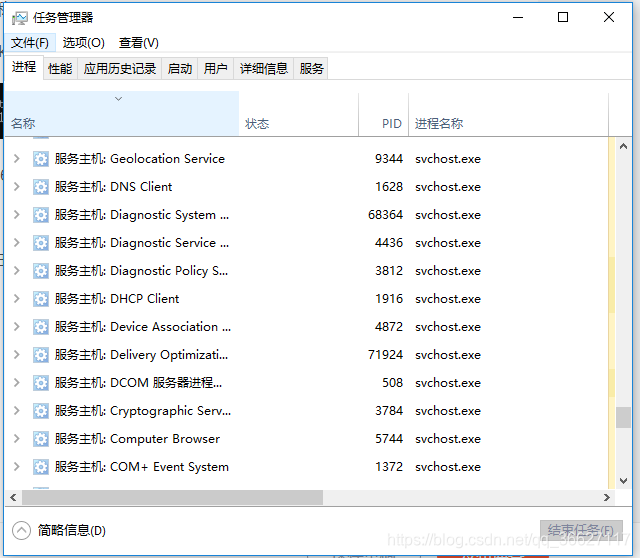Image resolution: width=640 pixels, height=558 pixels.
Task: Click the gear icon for DHCP Client
Action: tap(40, 299)
